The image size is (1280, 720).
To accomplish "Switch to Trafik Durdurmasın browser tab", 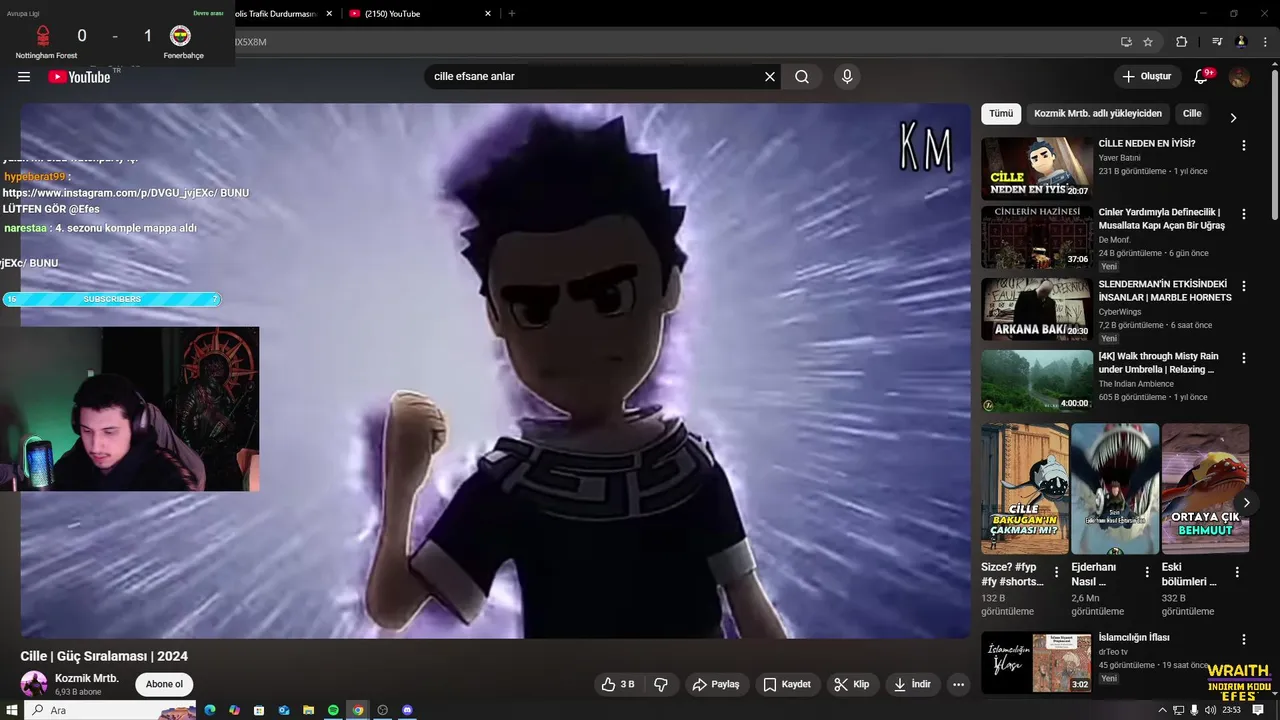I will point(275,14).
